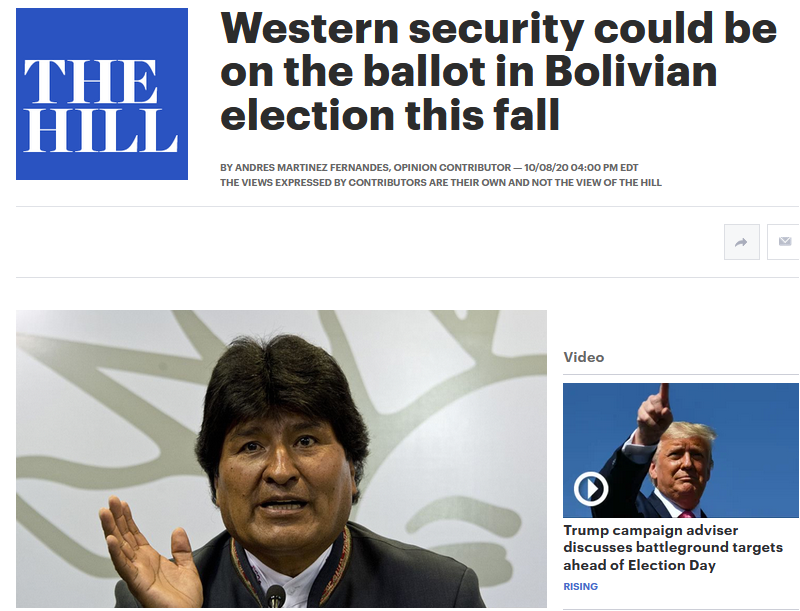
Task: Click the RISING category link
Action: (x=580, y=587)
